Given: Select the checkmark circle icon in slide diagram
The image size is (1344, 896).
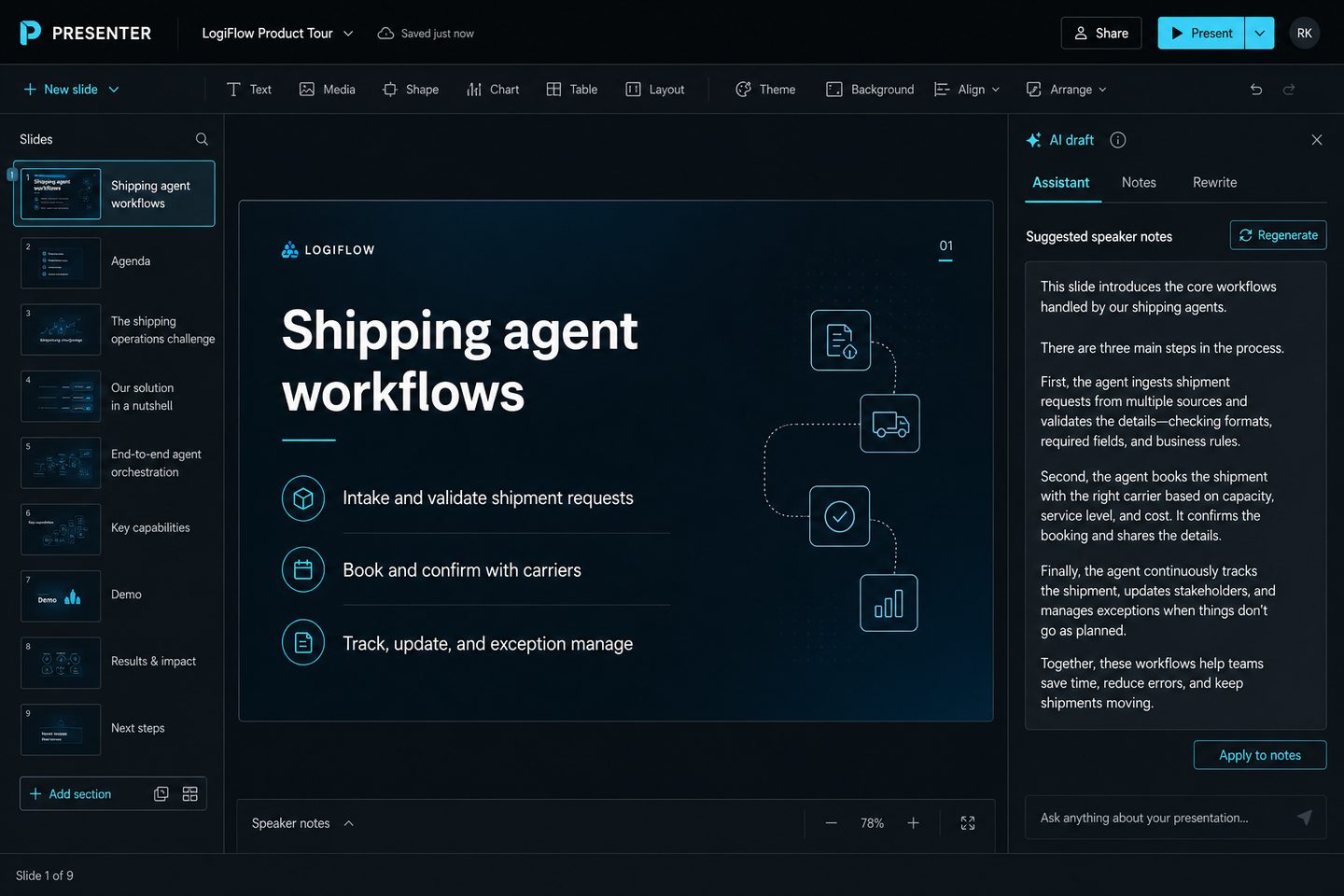Looking at the screenshot, I should pos(840,516).
